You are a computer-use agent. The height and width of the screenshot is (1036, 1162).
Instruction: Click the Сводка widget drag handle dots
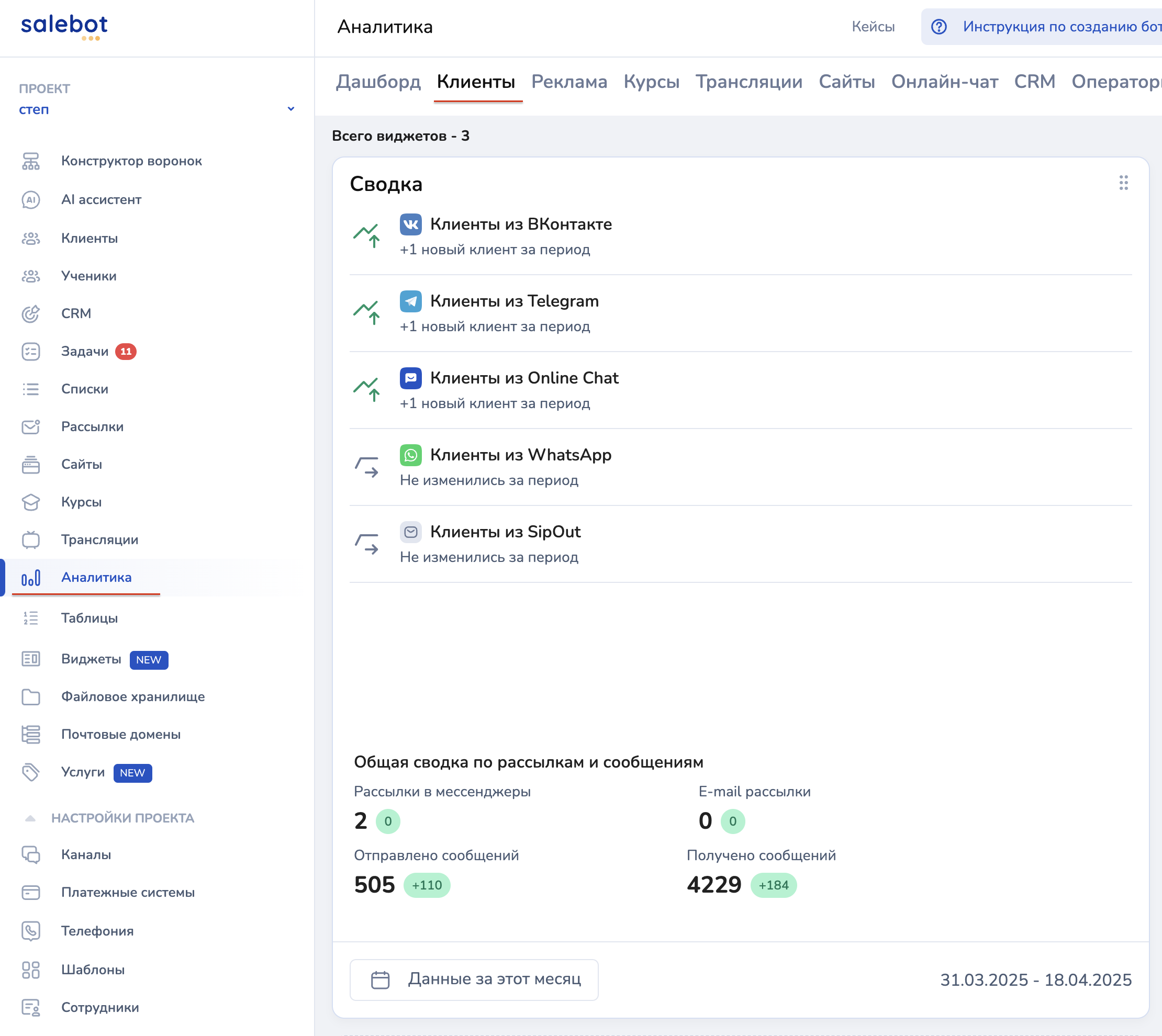click(1123, 183)
